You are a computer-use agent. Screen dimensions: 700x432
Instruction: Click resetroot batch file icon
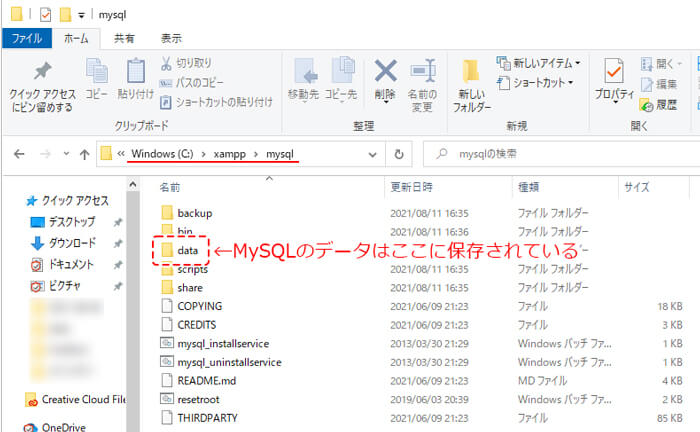coord(167,399)
